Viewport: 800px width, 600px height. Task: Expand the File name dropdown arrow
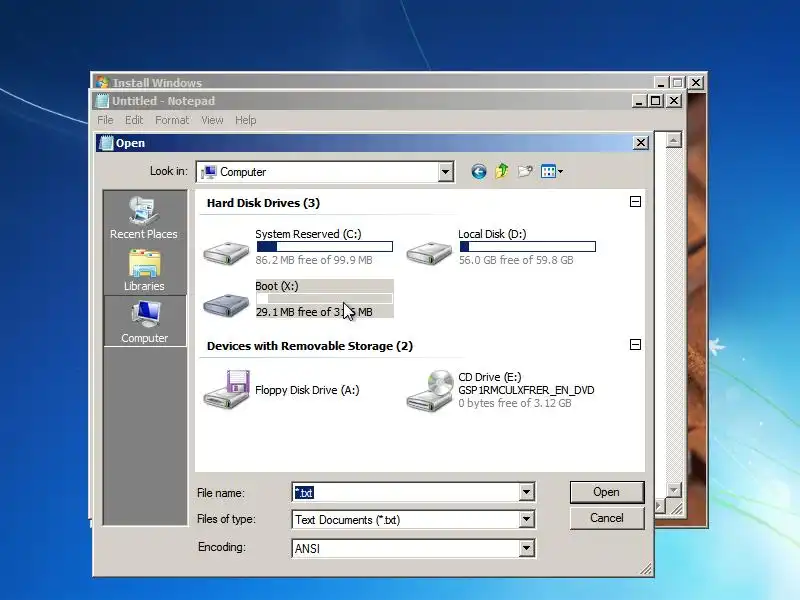pos(527,492)
